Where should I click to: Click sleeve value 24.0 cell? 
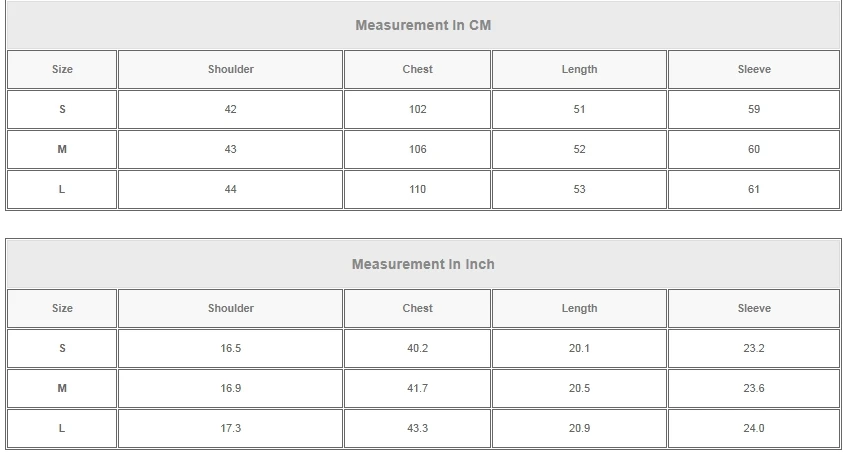(754, 428)
